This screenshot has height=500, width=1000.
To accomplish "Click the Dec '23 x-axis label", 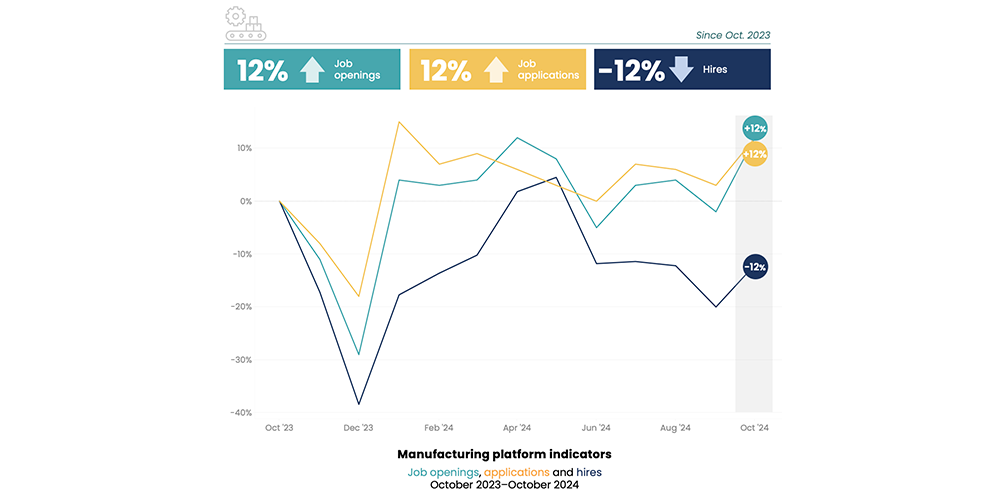I will pyautogui.click(x=358, y=427).
